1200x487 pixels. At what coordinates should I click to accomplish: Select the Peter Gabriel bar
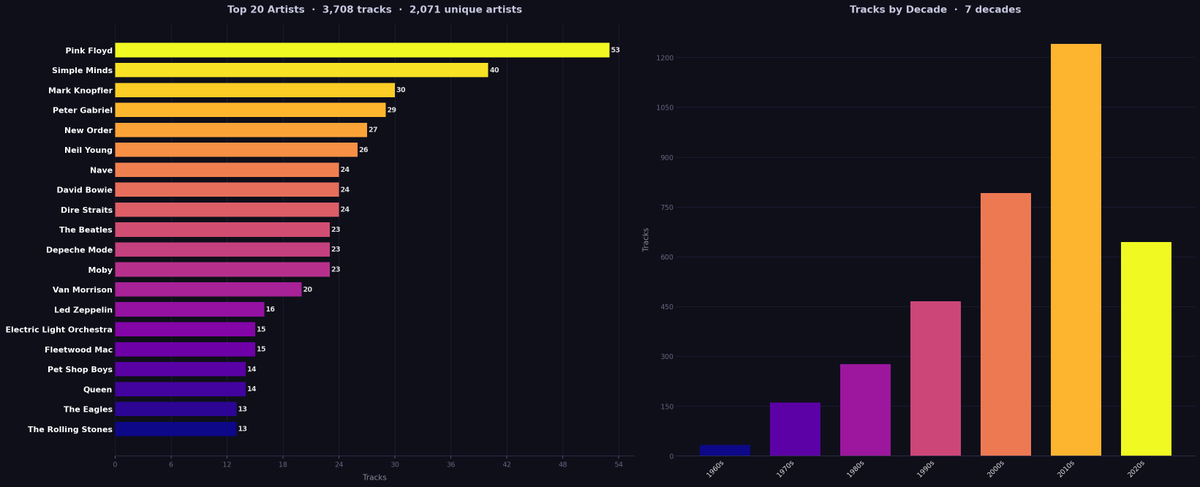[x=250, y=110]
